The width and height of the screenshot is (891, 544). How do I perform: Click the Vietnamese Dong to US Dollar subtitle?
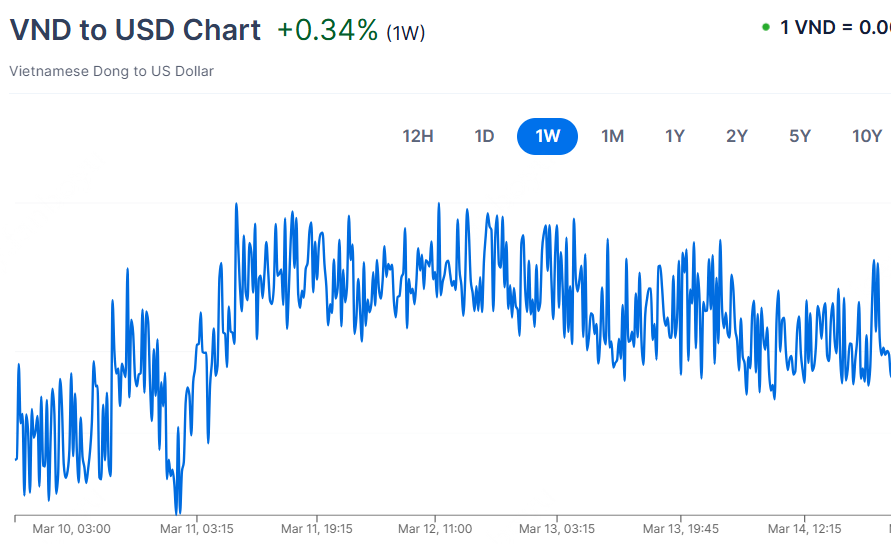pyautogui.click(x=111, y=71)
